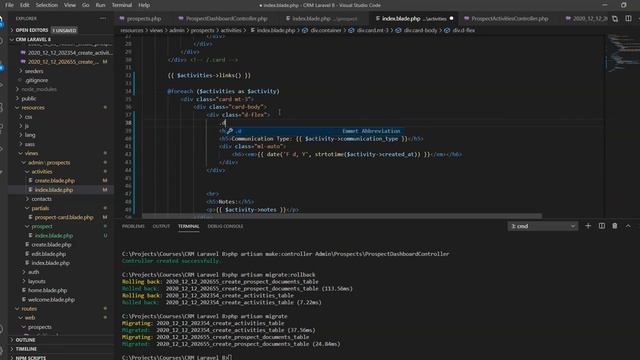This screenshot has width=640, height=360.
Task: Open the terminal selector dropdown showing cmd
Action: click(x=543, y=226)
